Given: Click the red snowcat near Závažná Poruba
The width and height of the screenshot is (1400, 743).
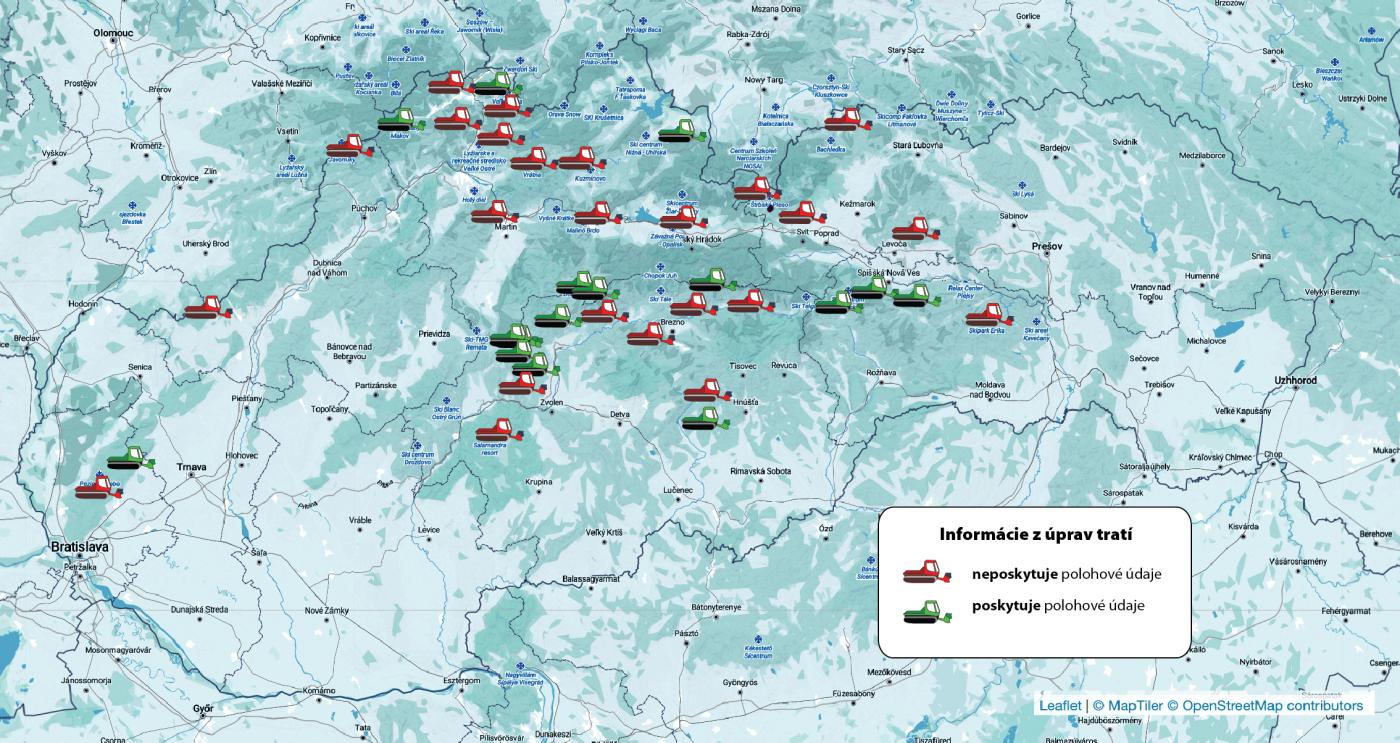Looking at the screenshot, I should [684, 218].
